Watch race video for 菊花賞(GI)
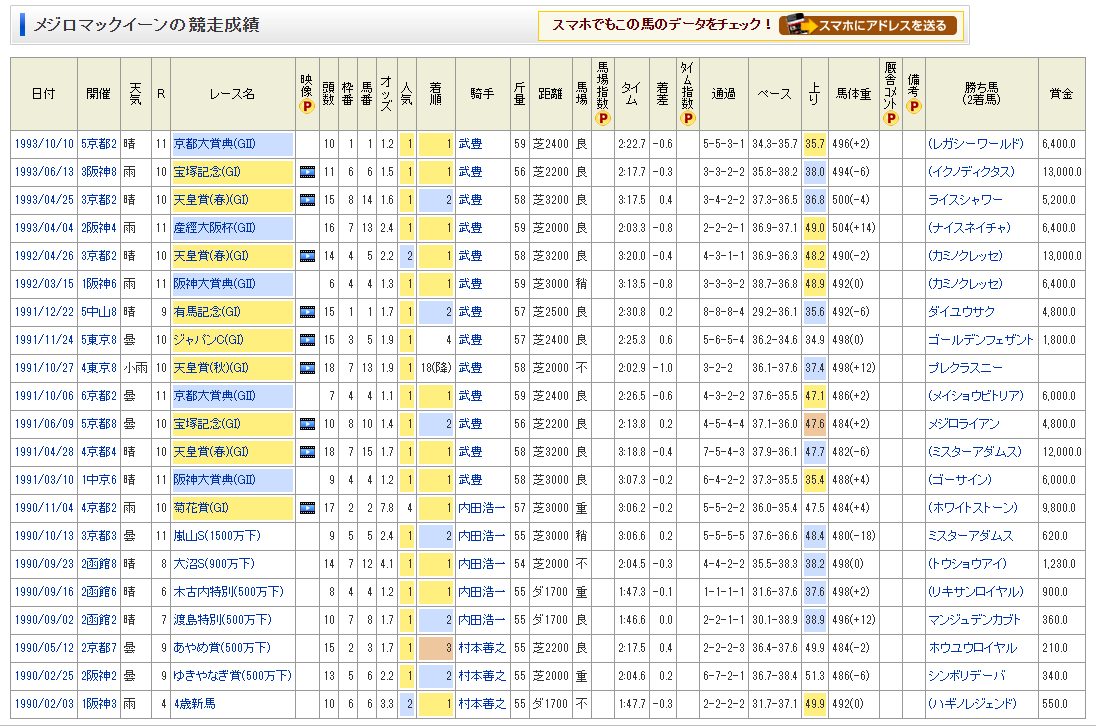This screenshot has width=1096, height=726. coord(307,508)
